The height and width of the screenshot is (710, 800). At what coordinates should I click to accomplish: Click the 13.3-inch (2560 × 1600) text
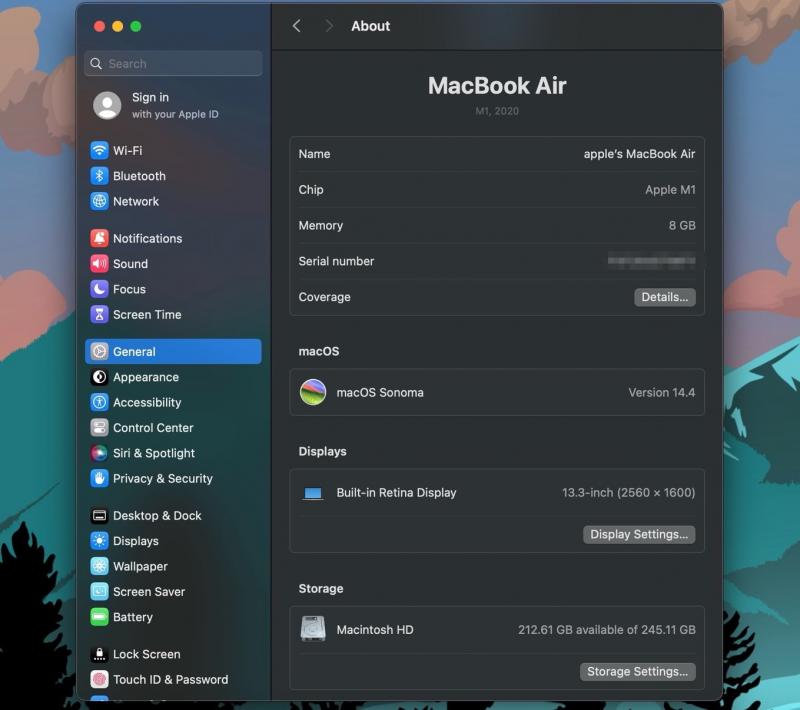pos(629,493)
